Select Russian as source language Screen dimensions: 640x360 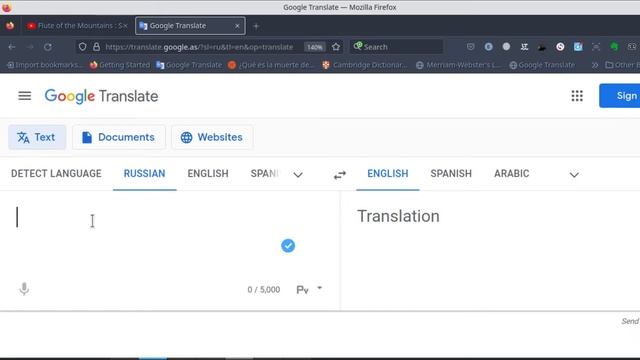(144, 173)
